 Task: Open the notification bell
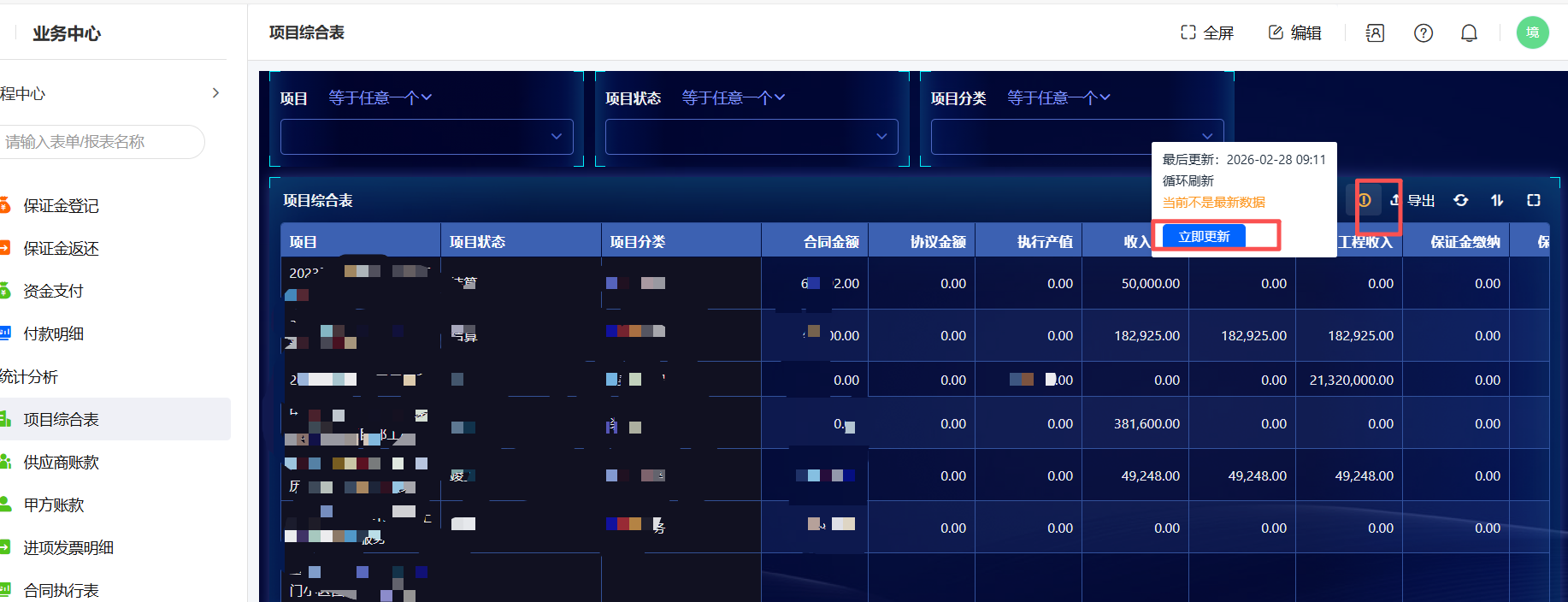click(x=1469, y=32)
